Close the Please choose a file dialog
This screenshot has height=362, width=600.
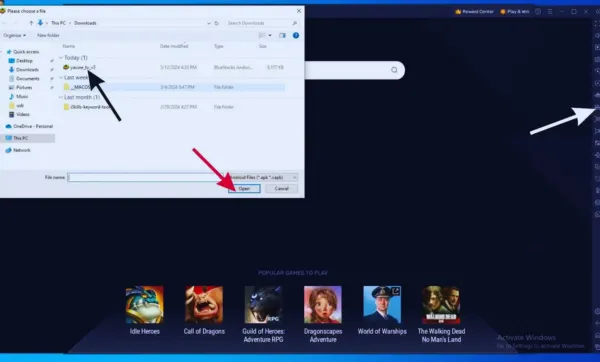tap(299, 11)
